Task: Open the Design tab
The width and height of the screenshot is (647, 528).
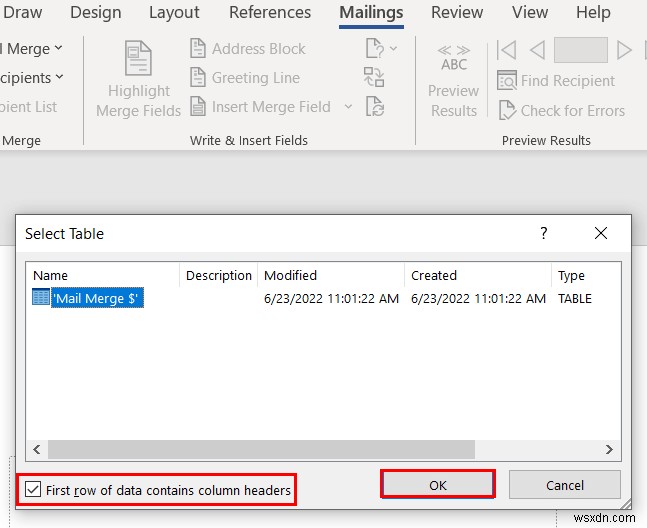Action: pyautogui.click(x=96, y=12)
